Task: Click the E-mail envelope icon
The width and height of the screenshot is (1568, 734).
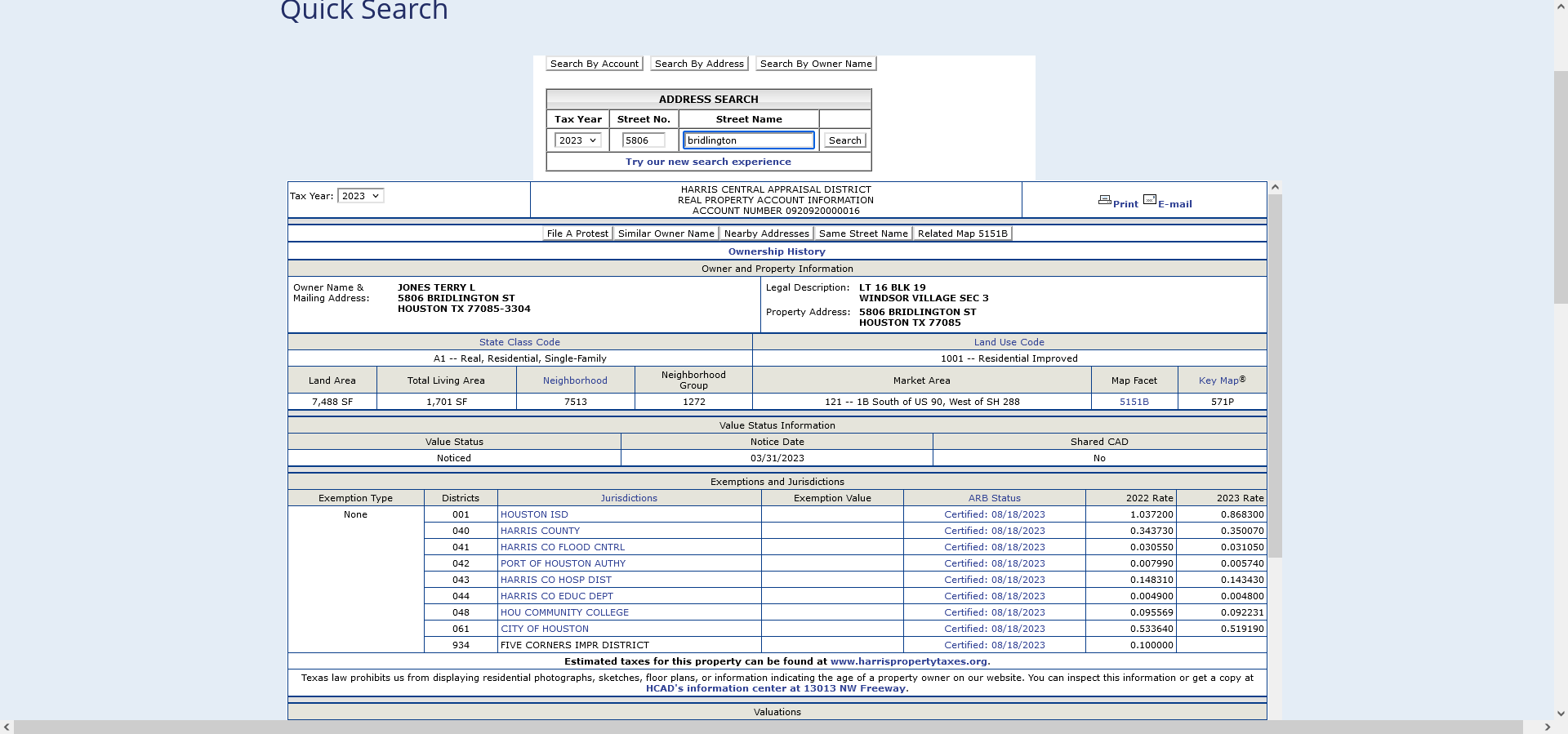Action: 1150,200
